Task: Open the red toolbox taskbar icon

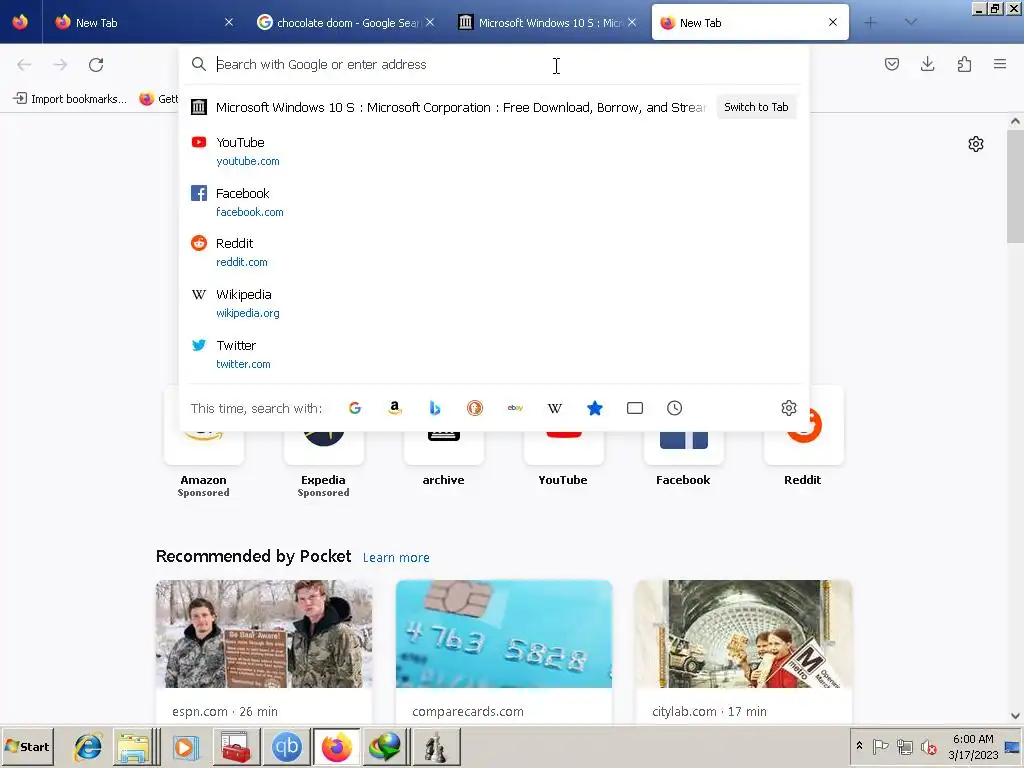Action: pyautogui.click(x=235, y=746)
